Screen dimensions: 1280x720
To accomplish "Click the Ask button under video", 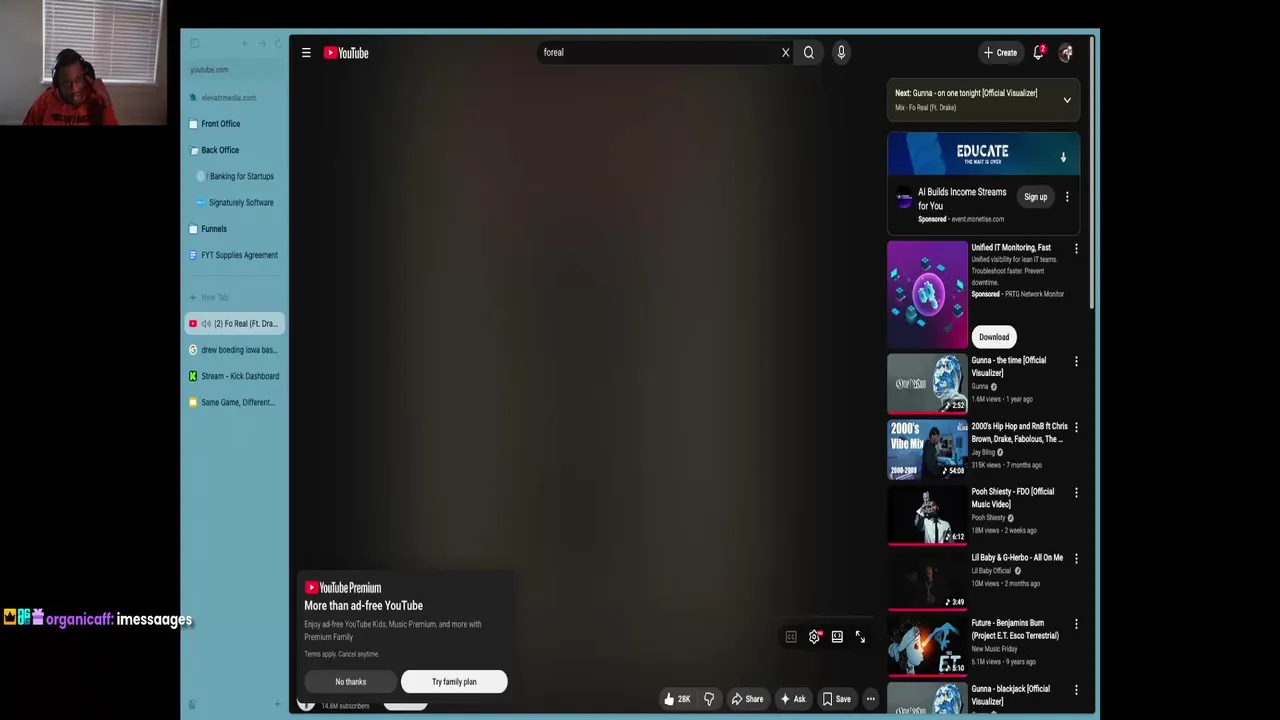I will tap(793, 699).
